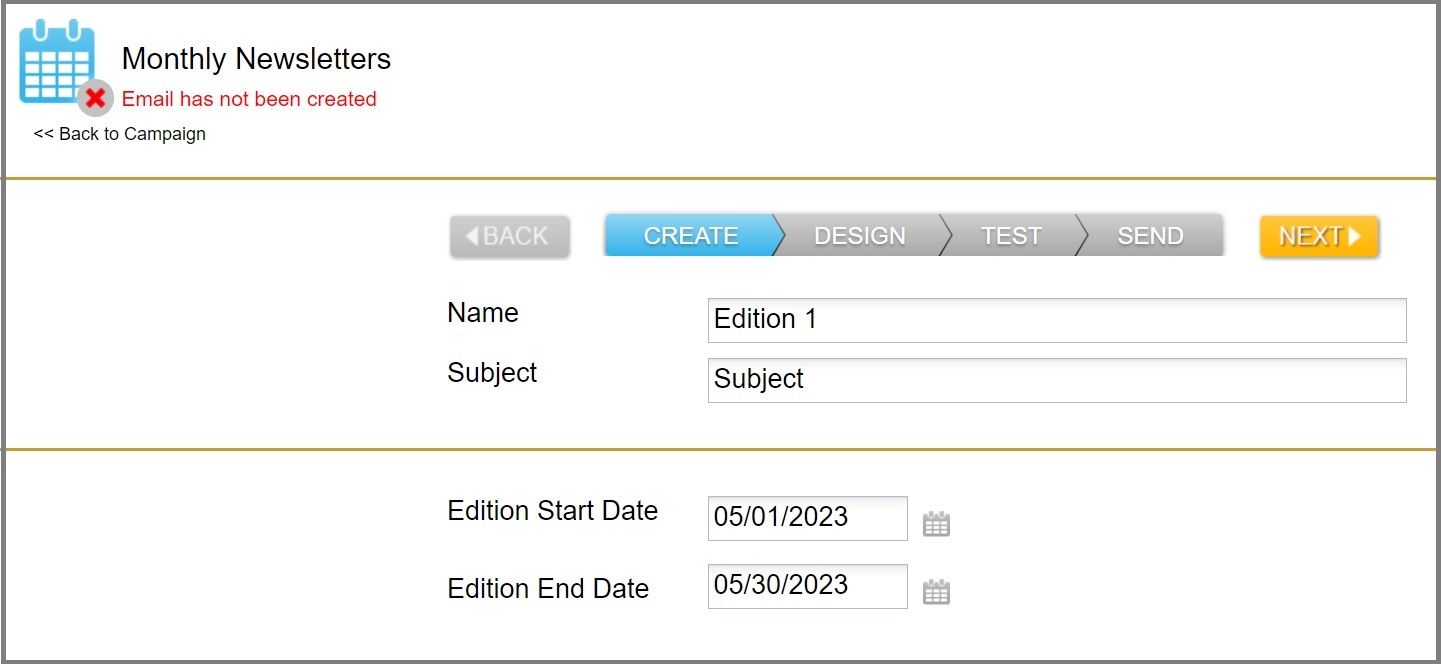The image size is (1441, 664).
Task: Click the 'Email has not been created' message
Action: point(249,99)
